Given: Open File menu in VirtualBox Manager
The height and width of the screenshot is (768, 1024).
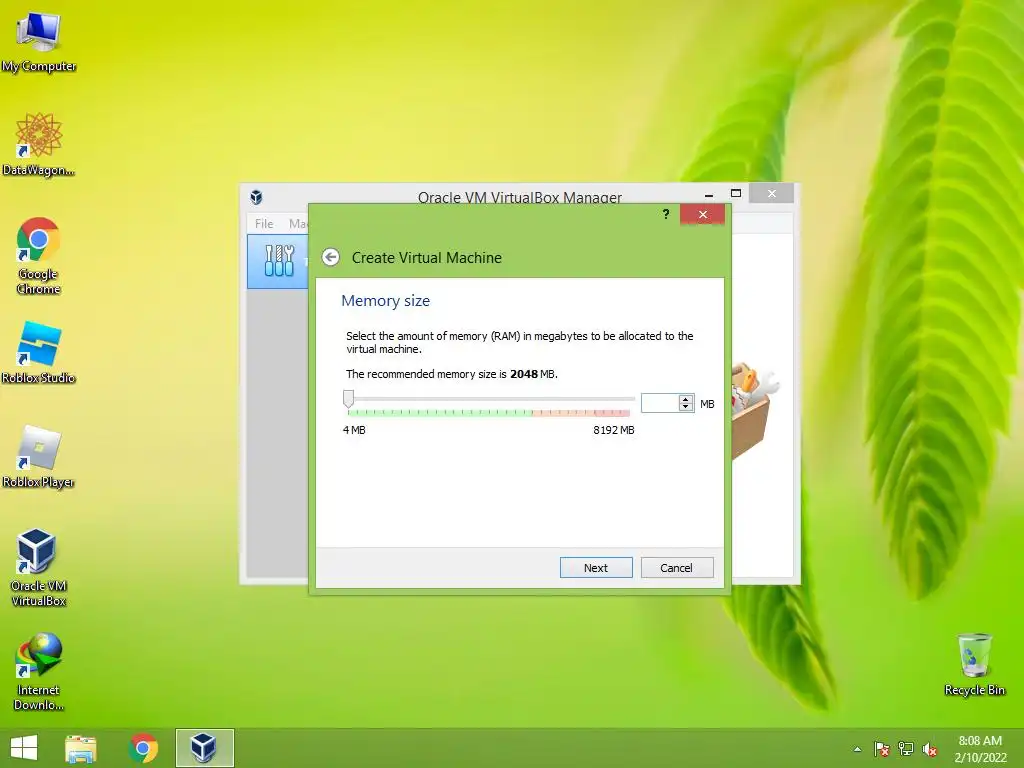Looking at the screenshot, I should [264, 223].
